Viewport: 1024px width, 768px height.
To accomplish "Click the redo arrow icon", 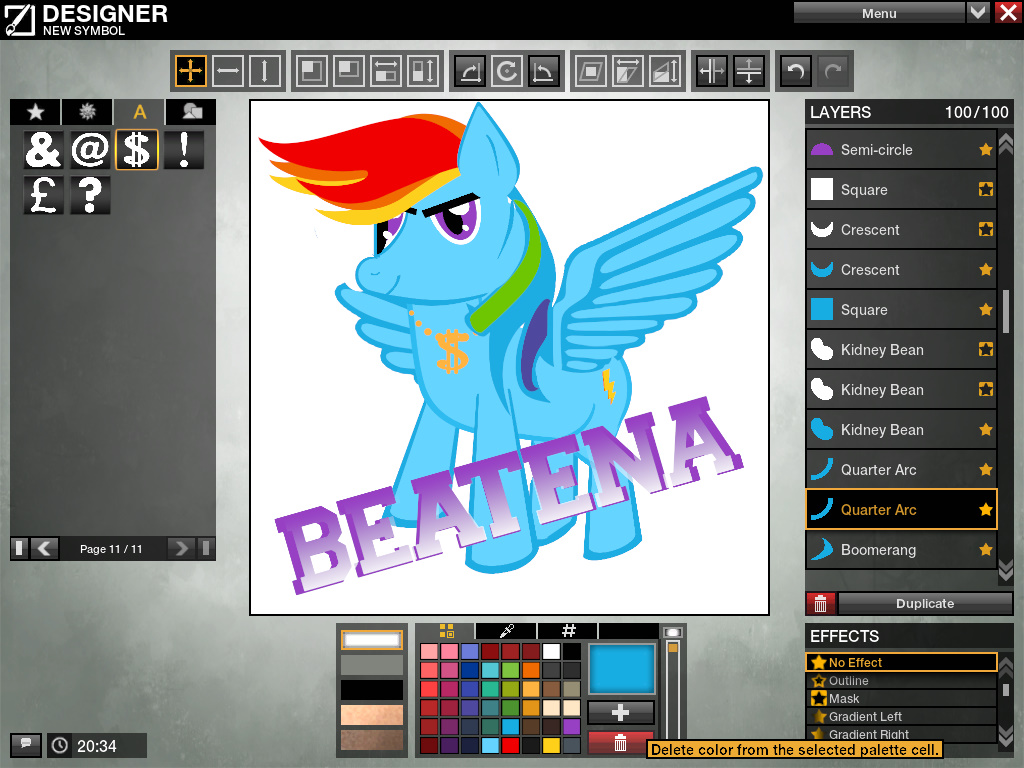I will click(x=833, y=71).
